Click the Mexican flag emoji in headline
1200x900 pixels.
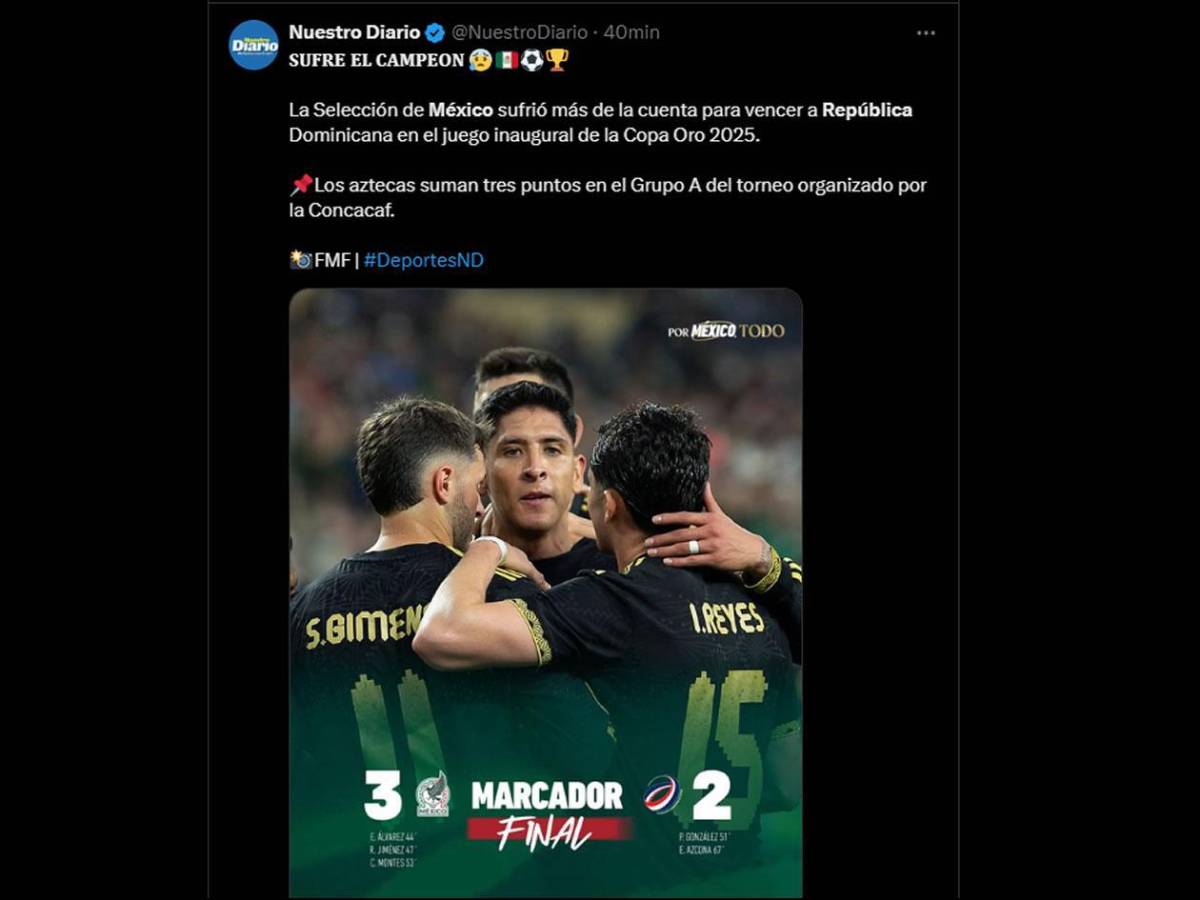point(507,60)
